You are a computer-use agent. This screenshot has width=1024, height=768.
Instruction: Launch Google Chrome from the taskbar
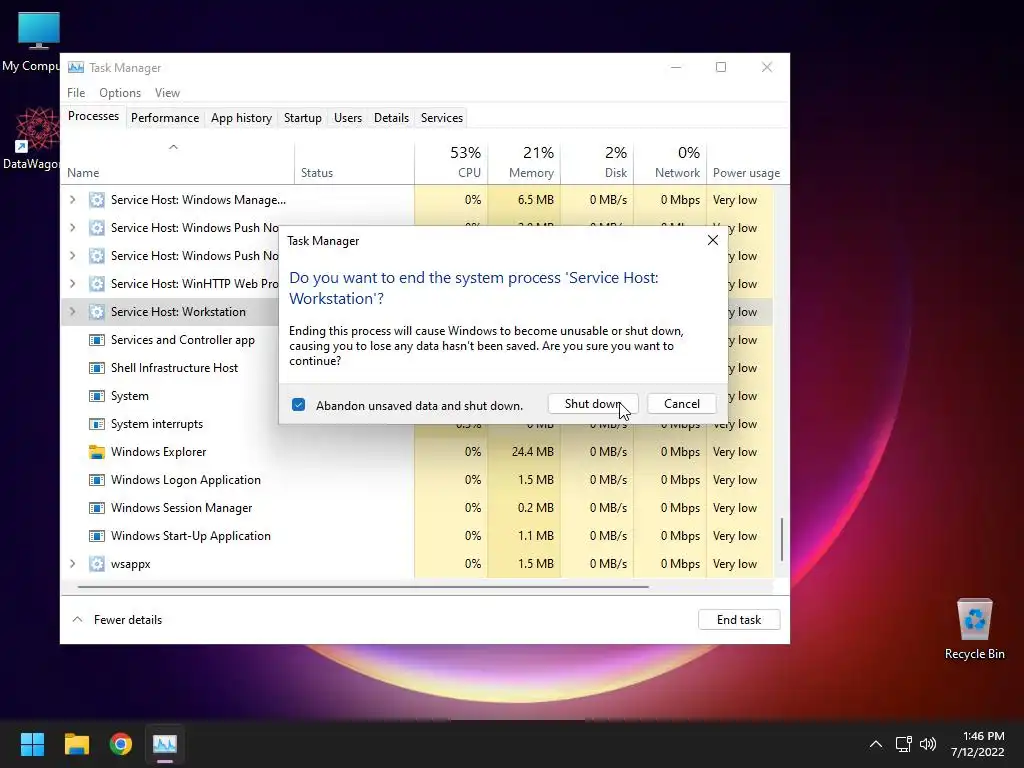pos(121,744)
